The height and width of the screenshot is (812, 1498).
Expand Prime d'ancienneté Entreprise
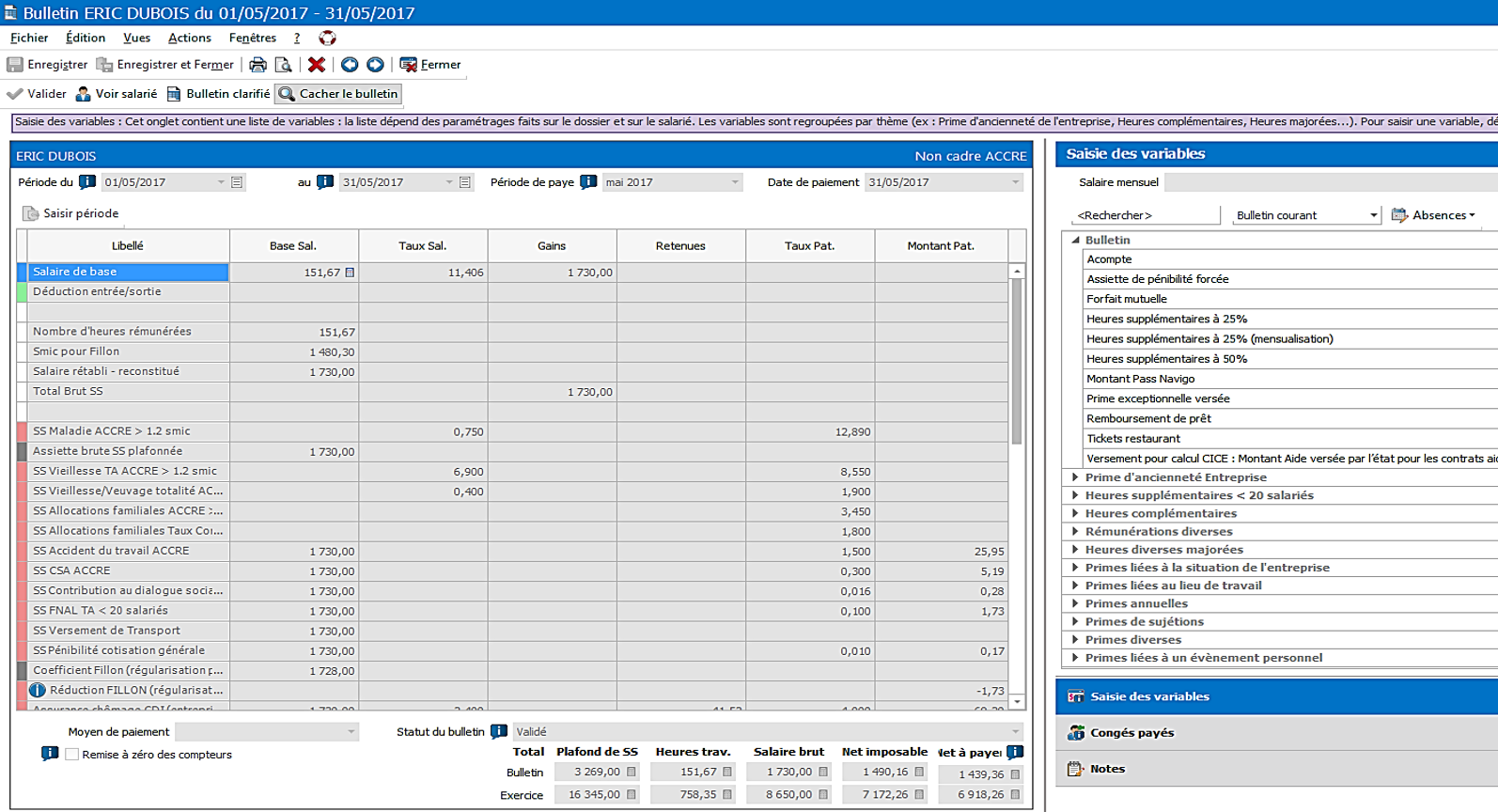tap(1075, 477)
